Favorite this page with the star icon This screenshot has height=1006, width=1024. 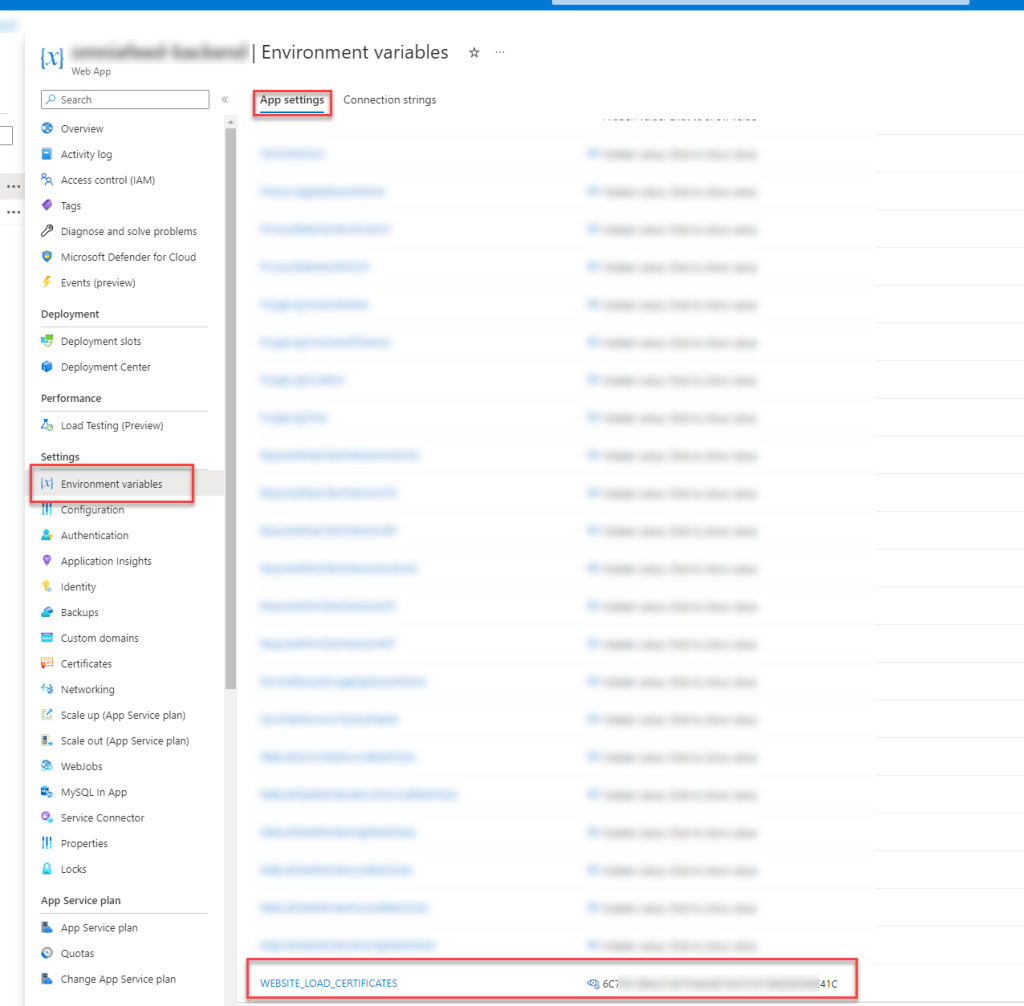click(474, 53)
